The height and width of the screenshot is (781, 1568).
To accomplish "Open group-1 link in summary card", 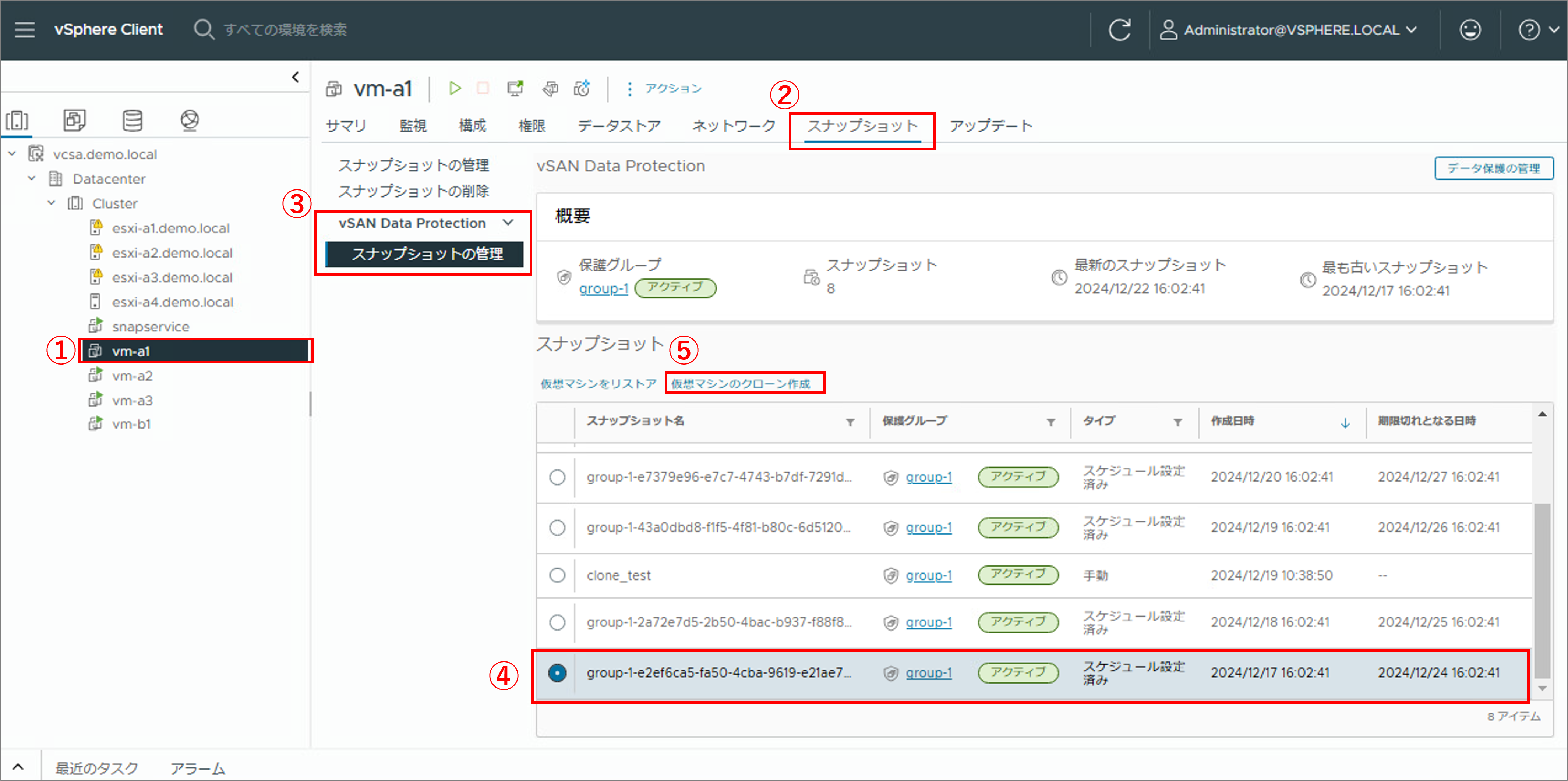I will point(603,288).
